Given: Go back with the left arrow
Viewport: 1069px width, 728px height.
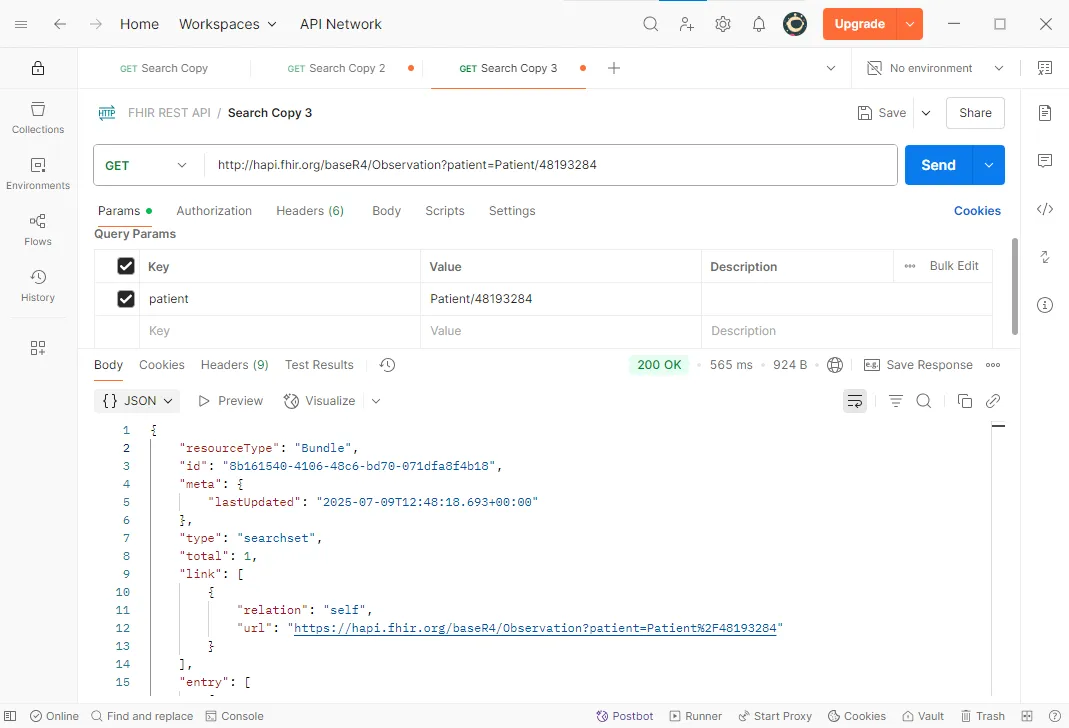Looking at the screenshot, I should pos(60,24).
